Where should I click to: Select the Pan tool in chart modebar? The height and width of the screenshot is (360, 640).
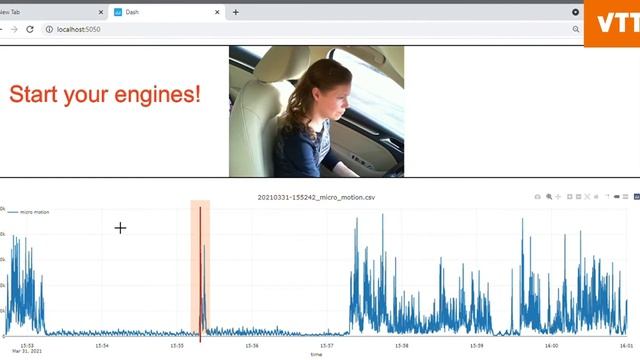click(x=558, y=197)
